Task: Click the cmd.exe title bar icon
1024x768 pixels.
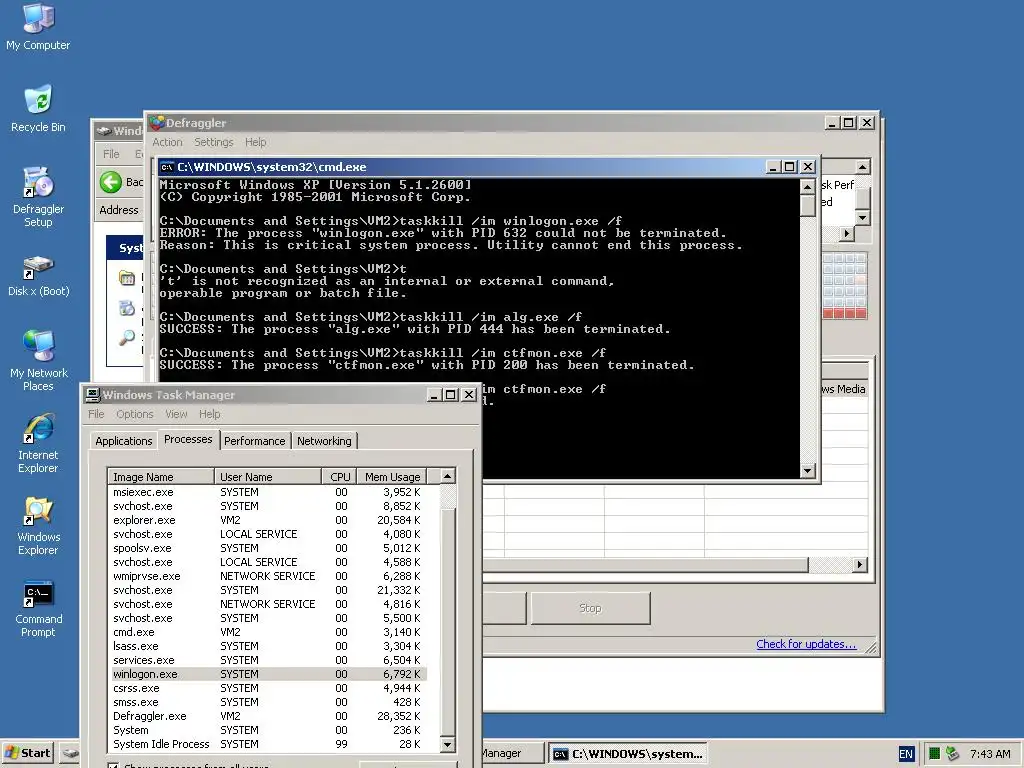Action: pyautogui.click(x=167, y=167)
